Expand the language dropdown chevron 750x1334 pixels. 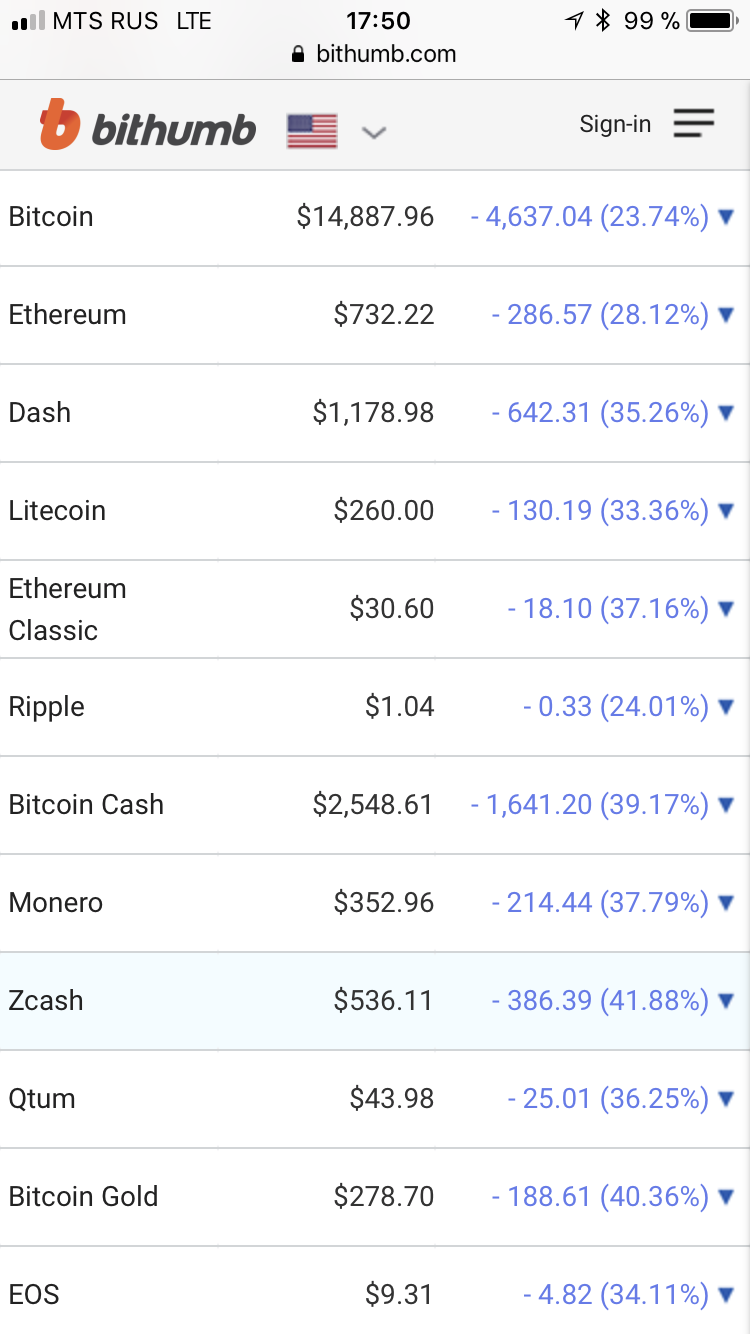click(373, 132)
